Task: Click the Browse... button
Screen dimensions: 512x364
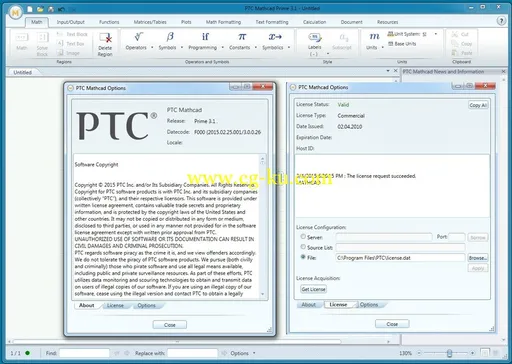Action: pos(478,258)
